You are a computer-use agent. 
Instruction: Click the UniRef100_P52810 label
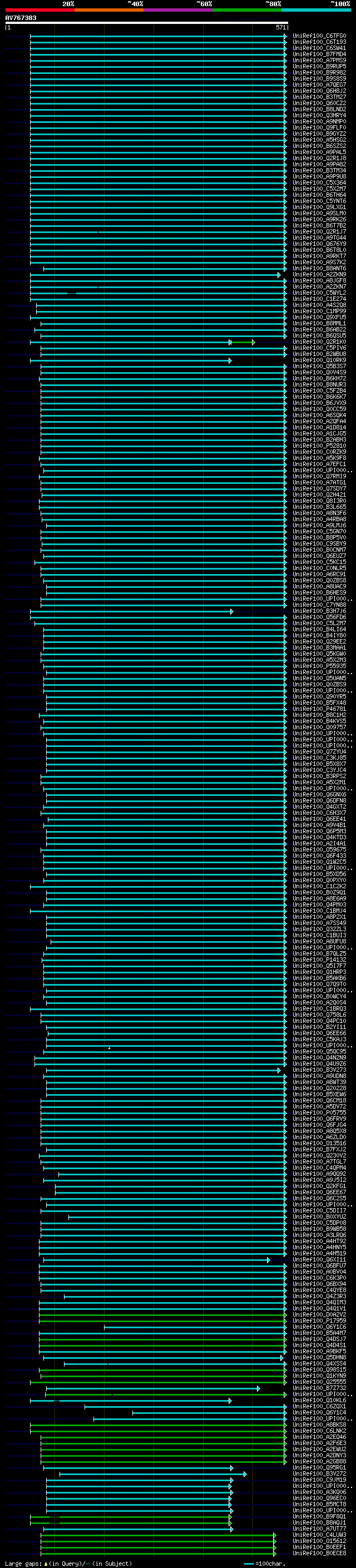tap(319, 446)
